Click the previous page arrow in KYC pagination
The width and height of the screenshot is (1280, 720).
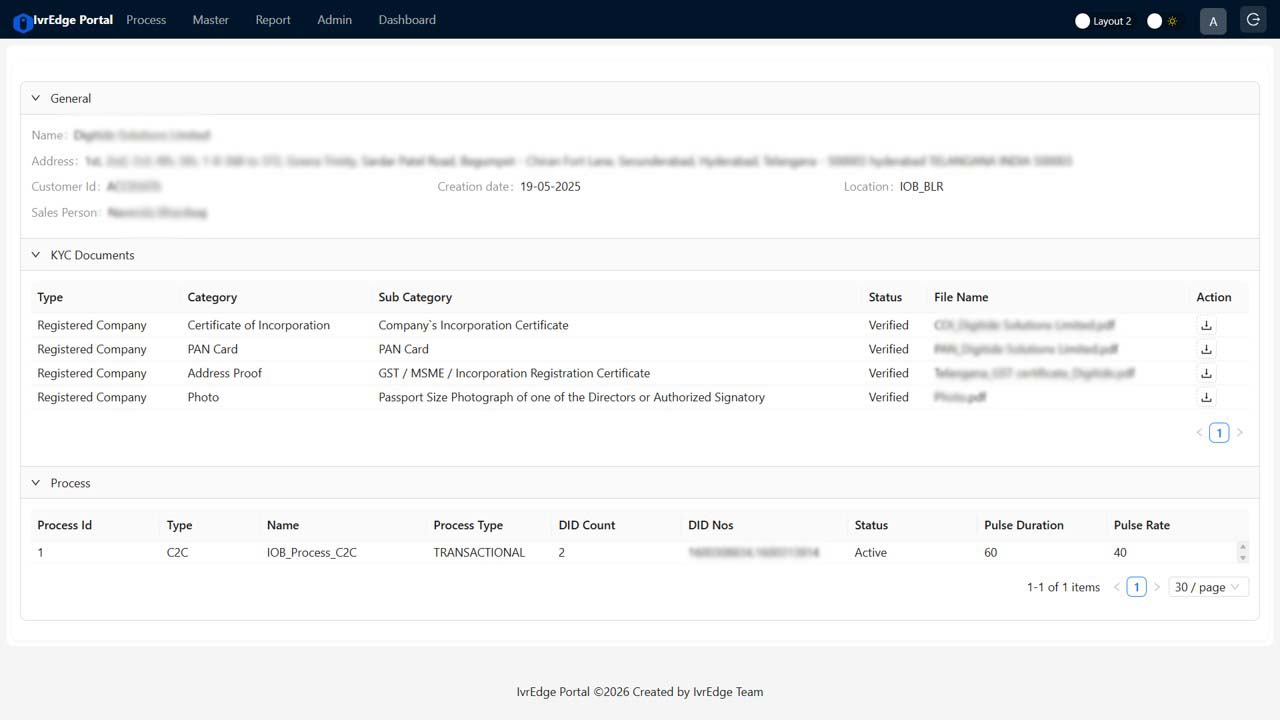click(1198, 432)
